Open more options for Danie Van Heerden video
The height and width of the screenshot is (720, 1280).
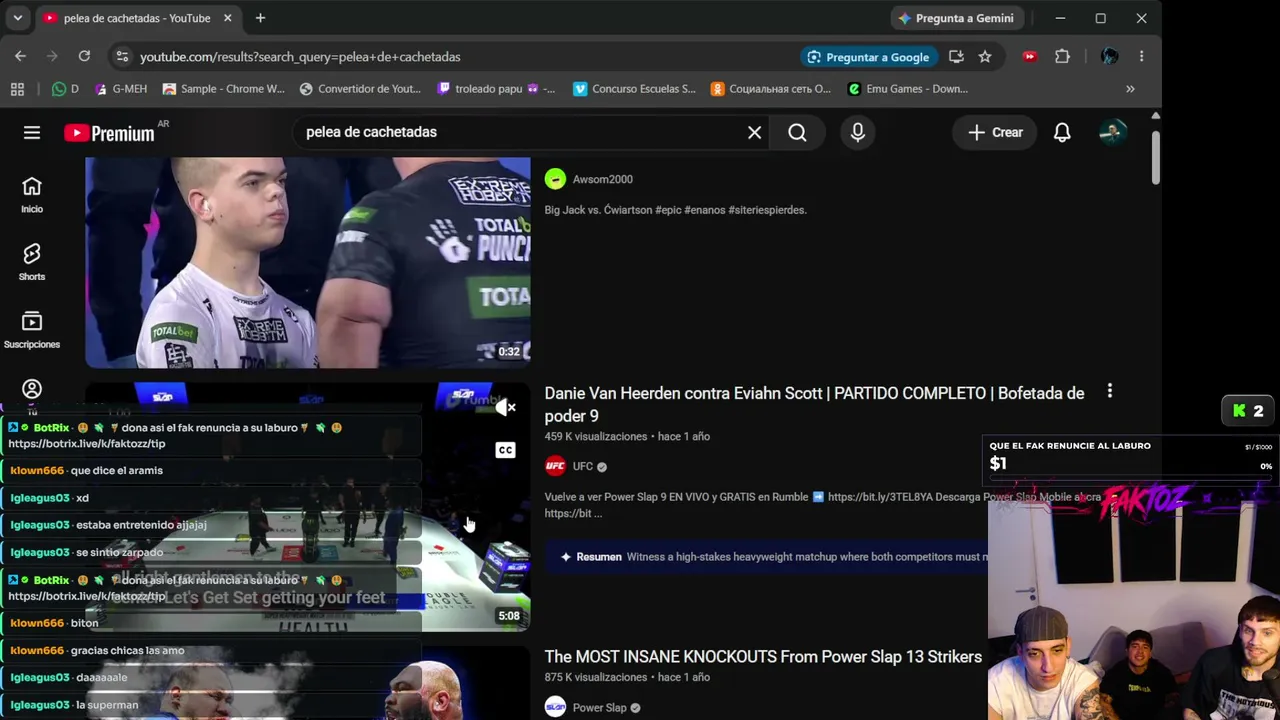click(x=1109, y=392)
